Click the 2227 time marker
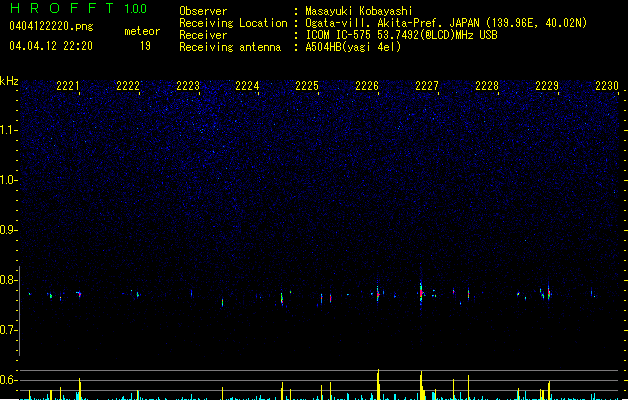 pos(427,86)
